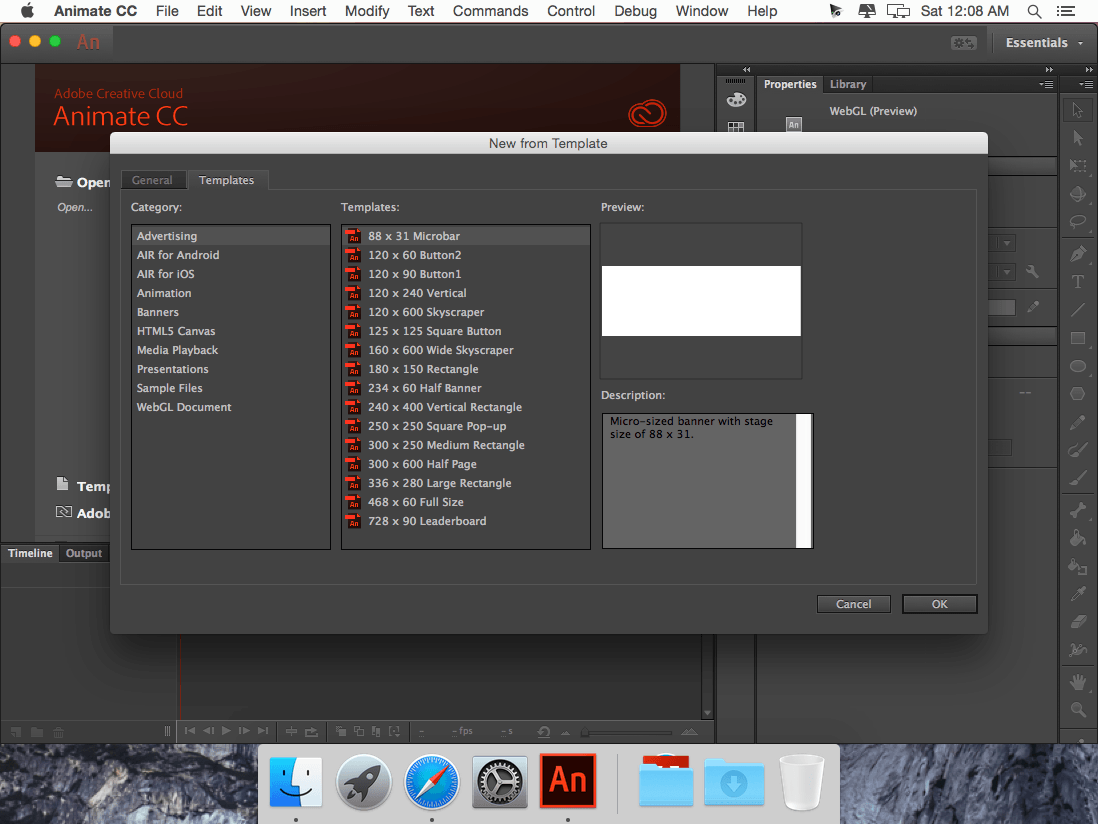This screenshot has width=1098, height=824.
Task: Select the 3D Rotation tool
Action: coord(1078,194)
